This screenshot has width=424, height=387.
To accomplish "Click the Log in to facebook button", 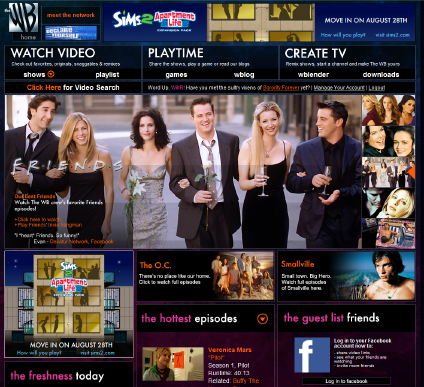I will 346,381.
